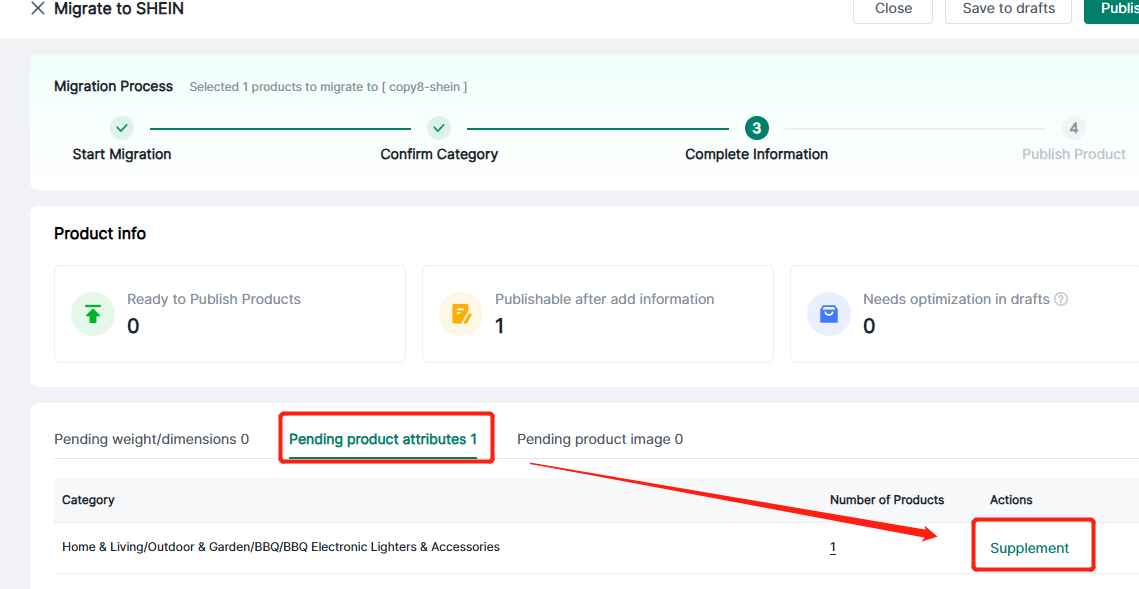Select the Ready to Publish Products card
The image size is (1139, 589).
229,313
